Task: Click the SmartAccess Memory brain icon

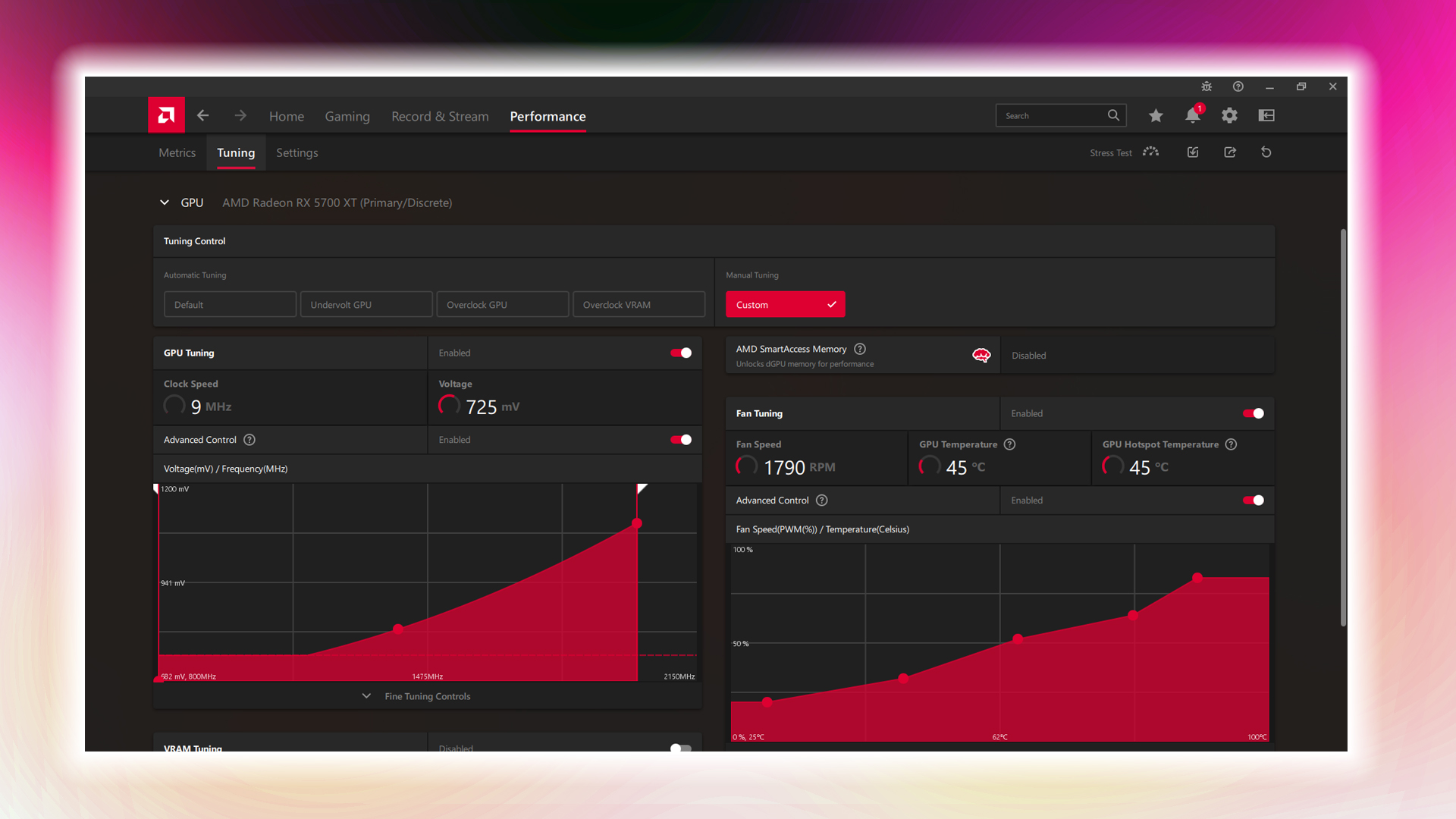Action: 981,355
